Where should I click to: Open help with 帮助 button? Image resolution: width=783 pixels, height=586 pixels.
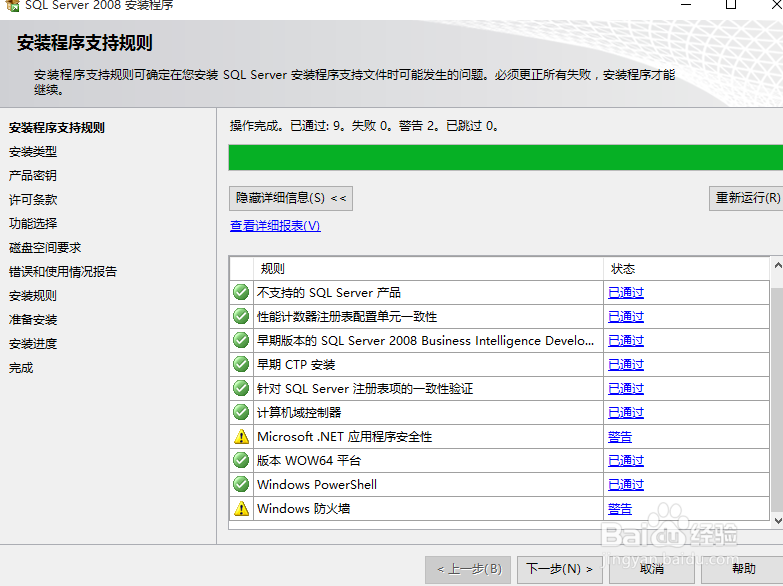743,569
